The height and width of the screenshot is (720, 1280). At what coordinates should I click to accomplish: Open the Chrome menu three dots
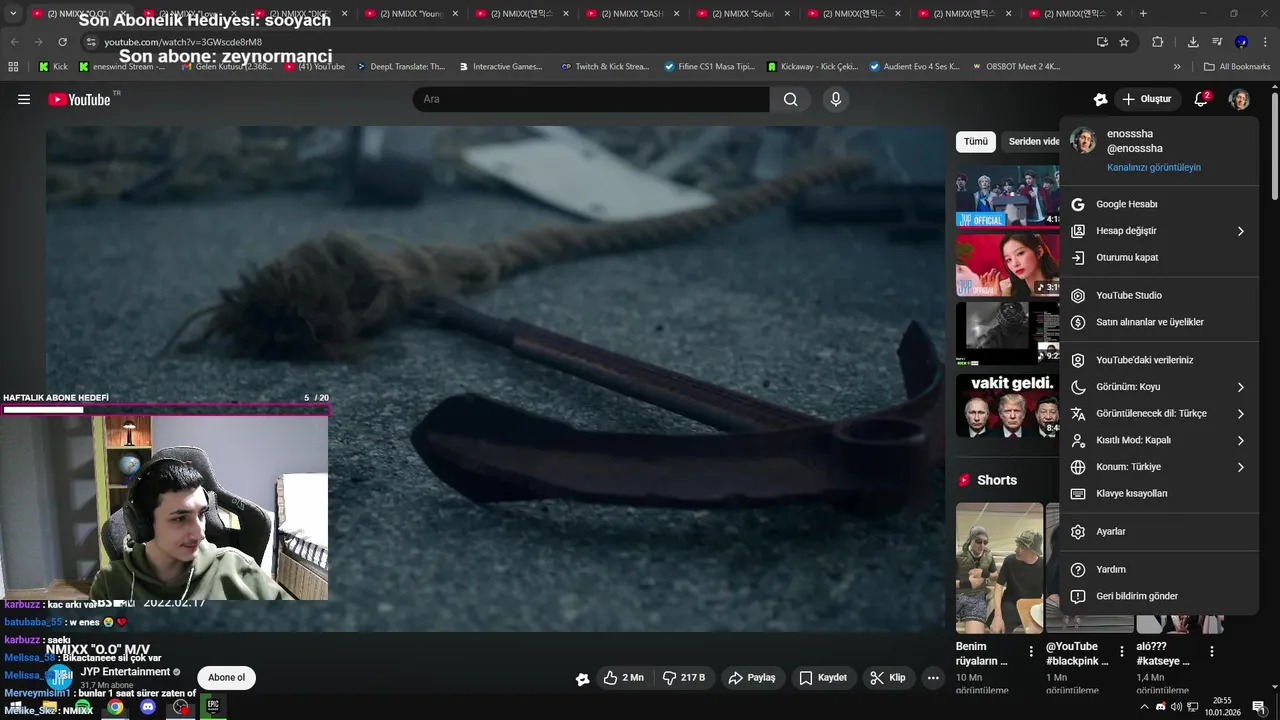point(1266,42)
